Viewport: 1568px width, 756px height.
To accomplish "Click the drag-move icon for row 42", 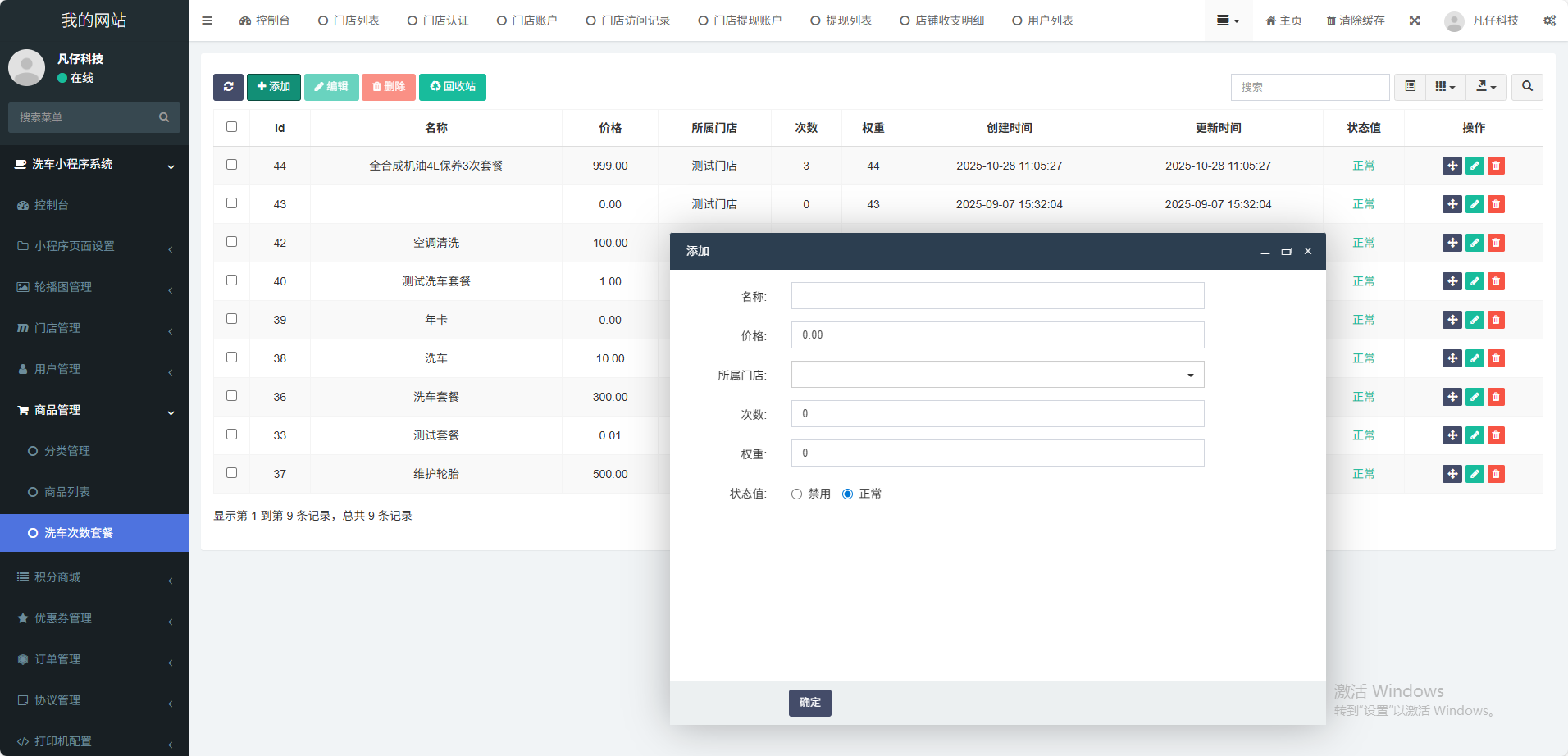I will click(x=1452, y=243).
